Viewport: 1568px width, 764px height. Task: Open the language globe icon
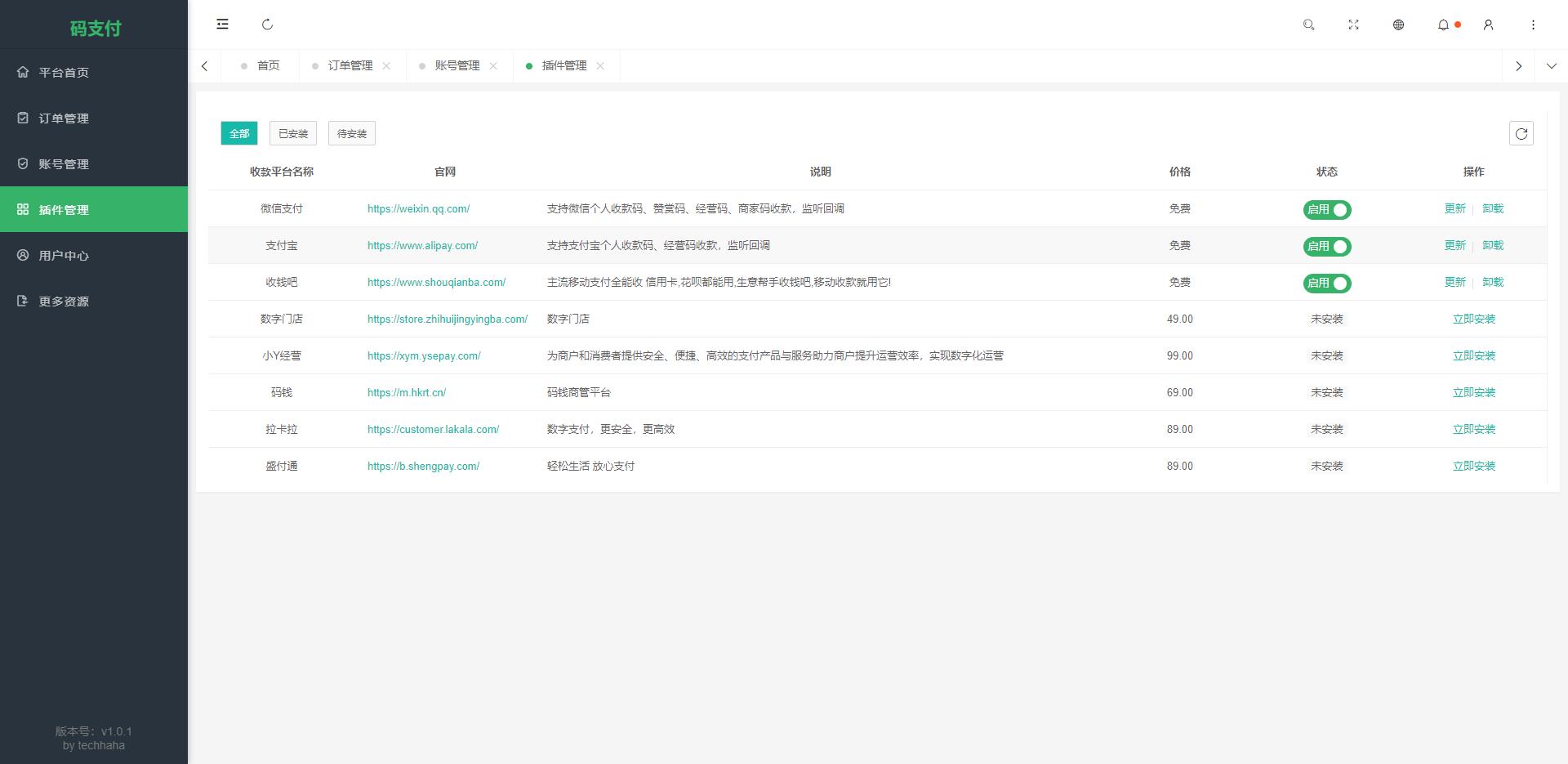point(1398,25)
